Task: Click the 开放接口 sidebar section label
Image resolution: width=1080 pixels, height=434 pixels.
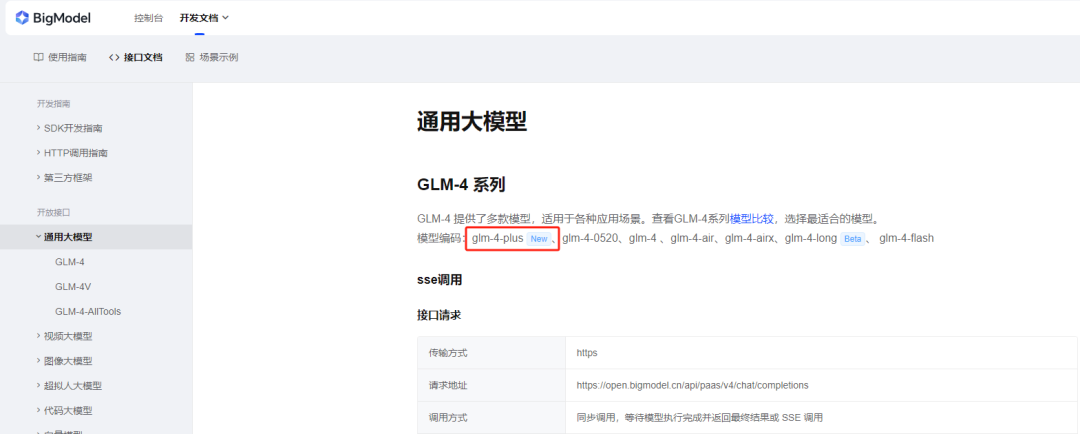Action: click(x=54, y=212)
